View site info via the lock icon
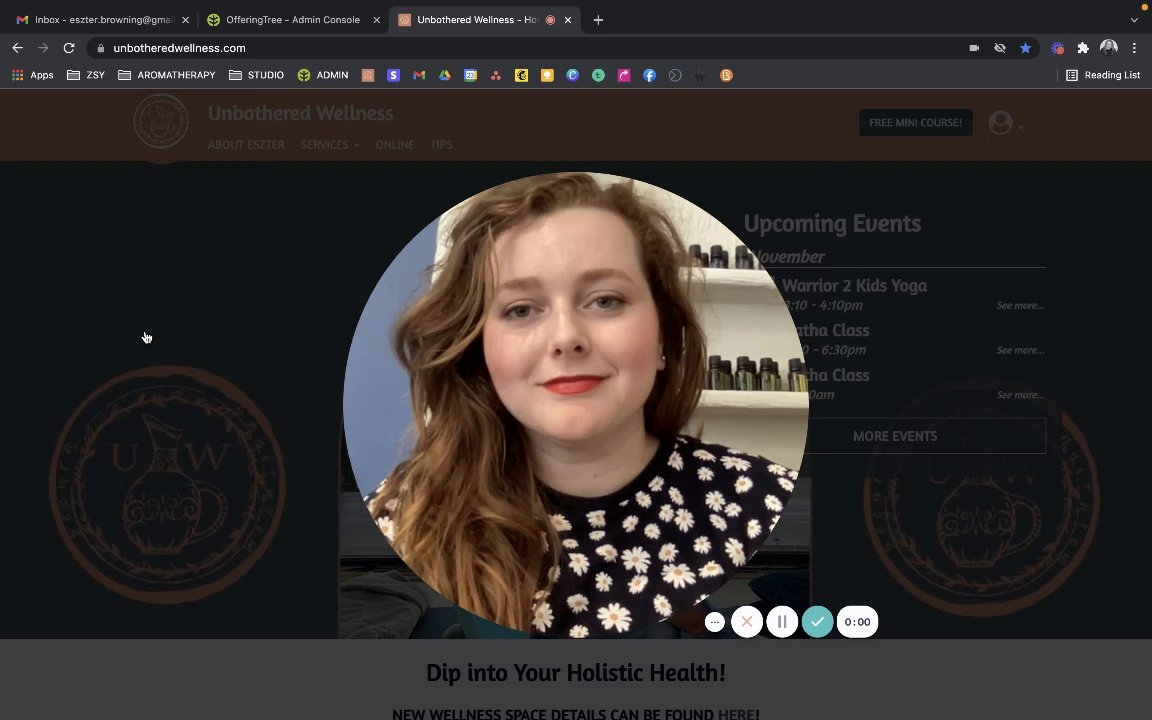1152x720 pixels. [101, 48]
